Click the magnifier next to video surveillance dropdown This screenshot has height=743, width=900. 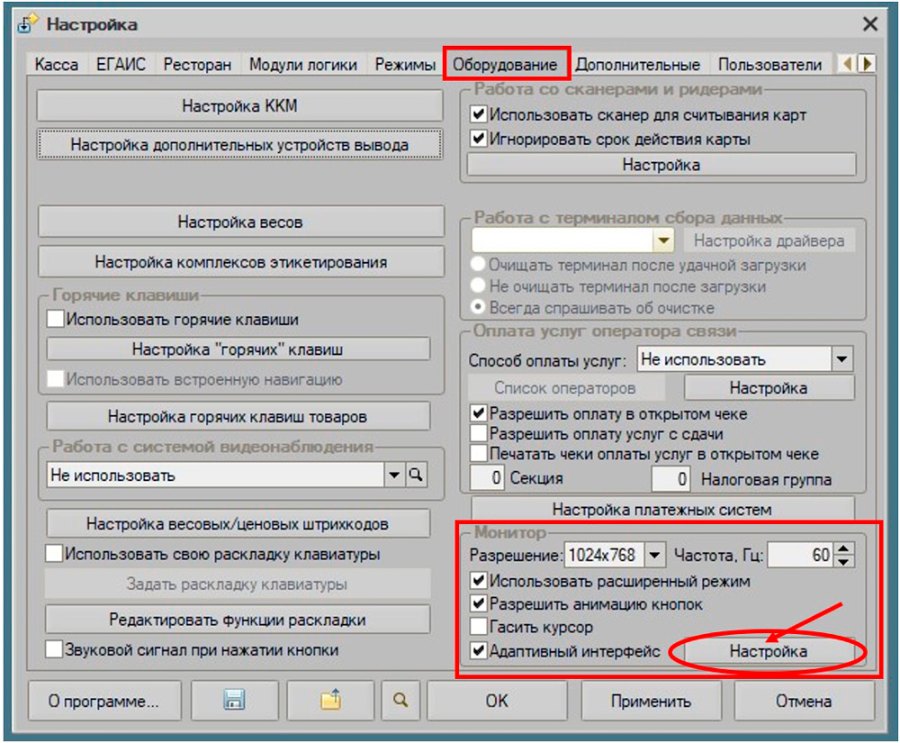pos(416,475)
